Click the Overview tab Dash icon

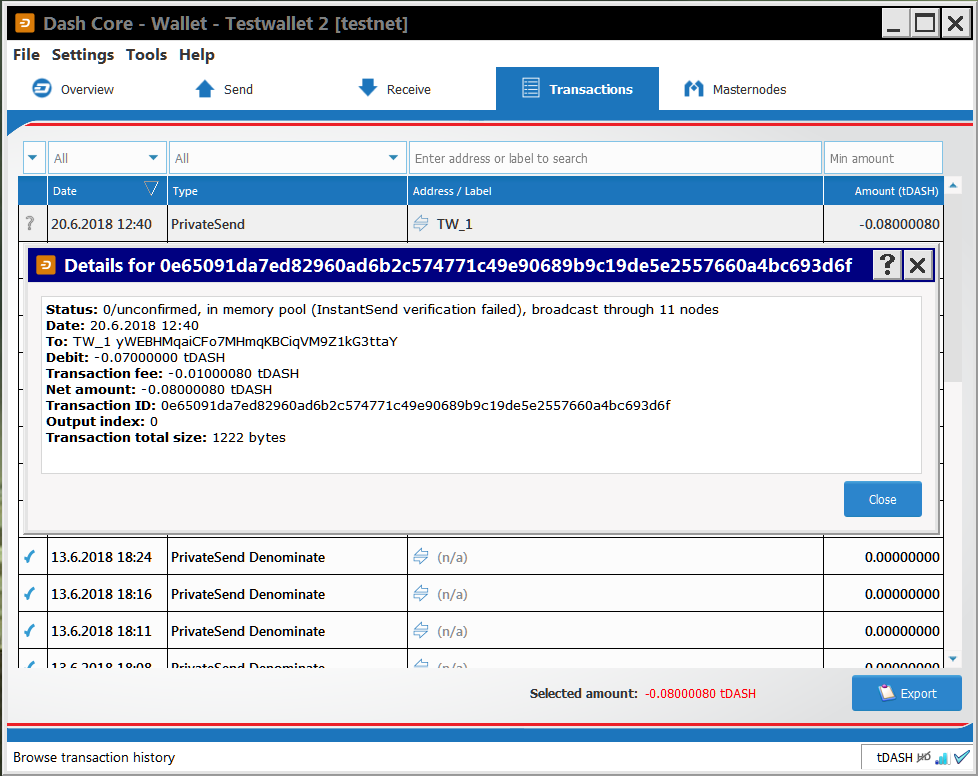(42, 89)
